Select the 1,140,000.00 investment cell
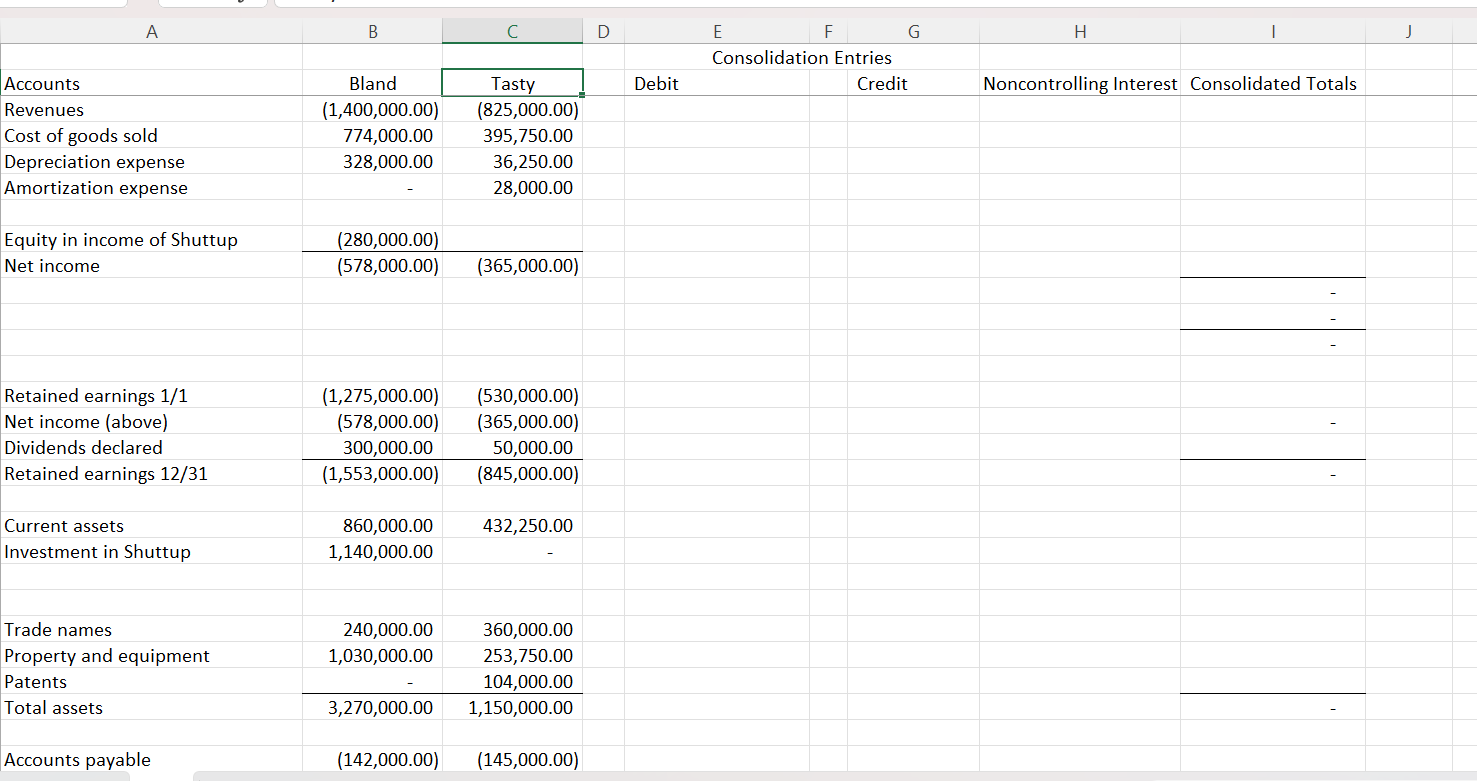This screenshot has width=1477, height=781. click(x=373, y=552)
